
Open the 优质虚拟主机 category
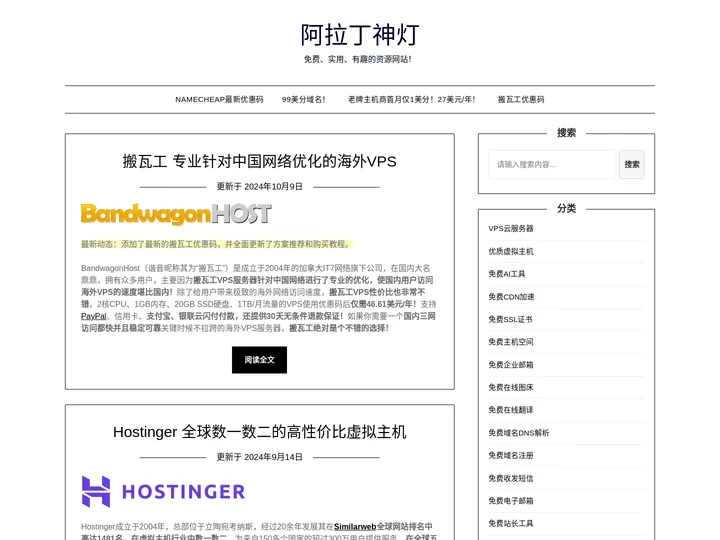511,251
